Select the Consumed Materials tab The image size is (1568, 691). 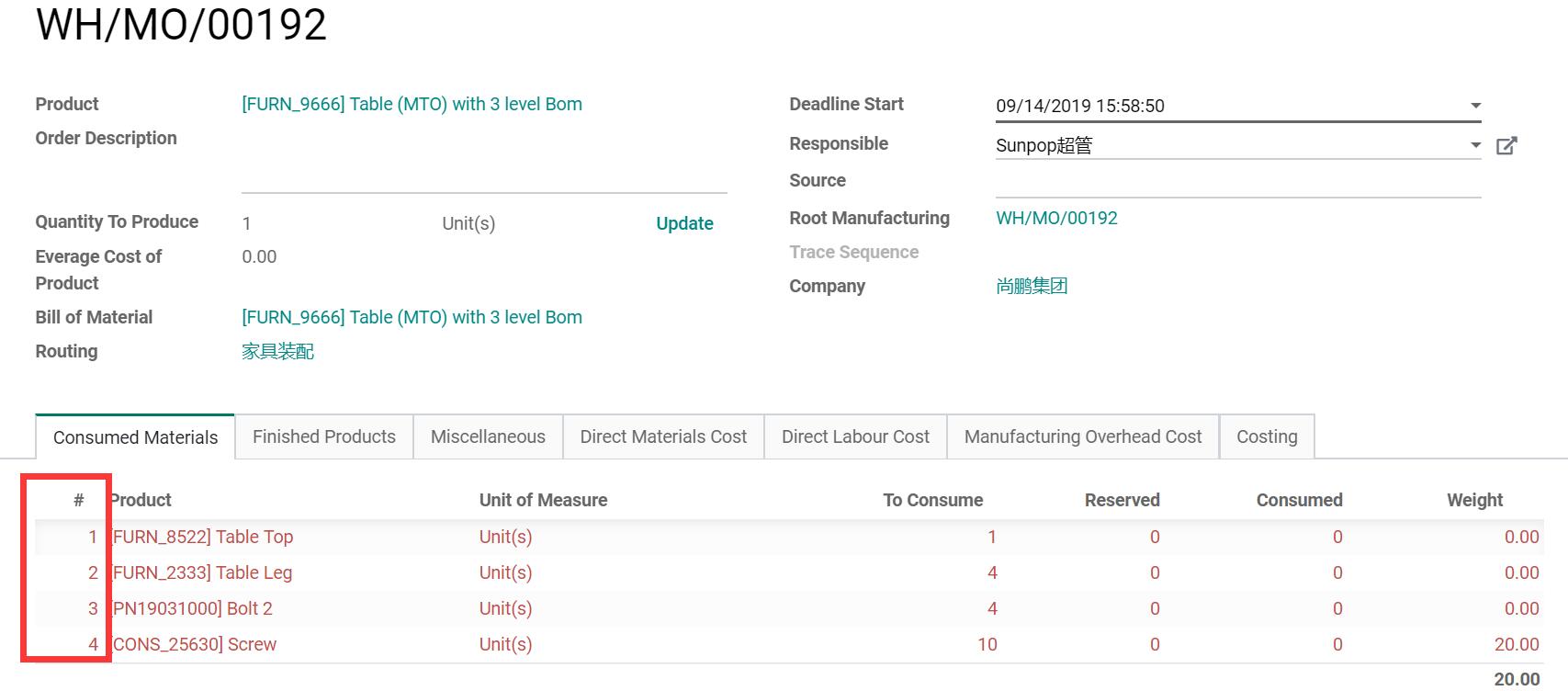[x=135, y=437]
